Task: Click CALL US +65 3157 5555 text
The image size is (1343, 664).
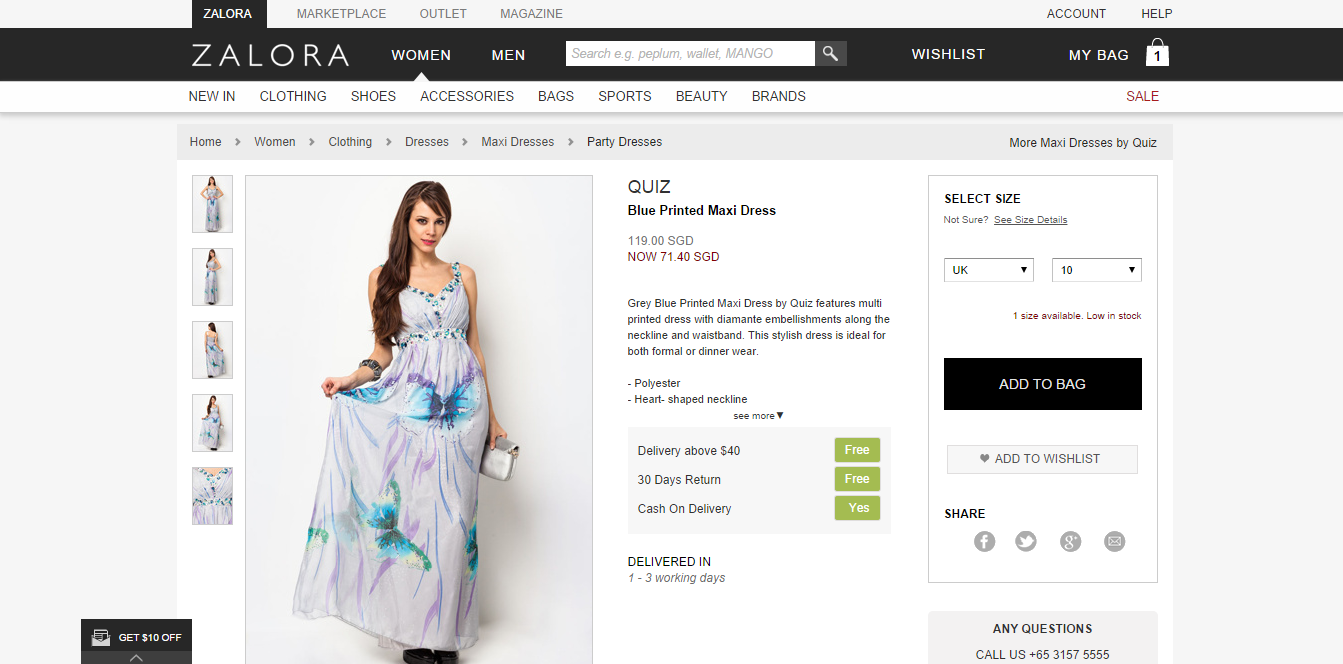Action: coord(1042,655)
